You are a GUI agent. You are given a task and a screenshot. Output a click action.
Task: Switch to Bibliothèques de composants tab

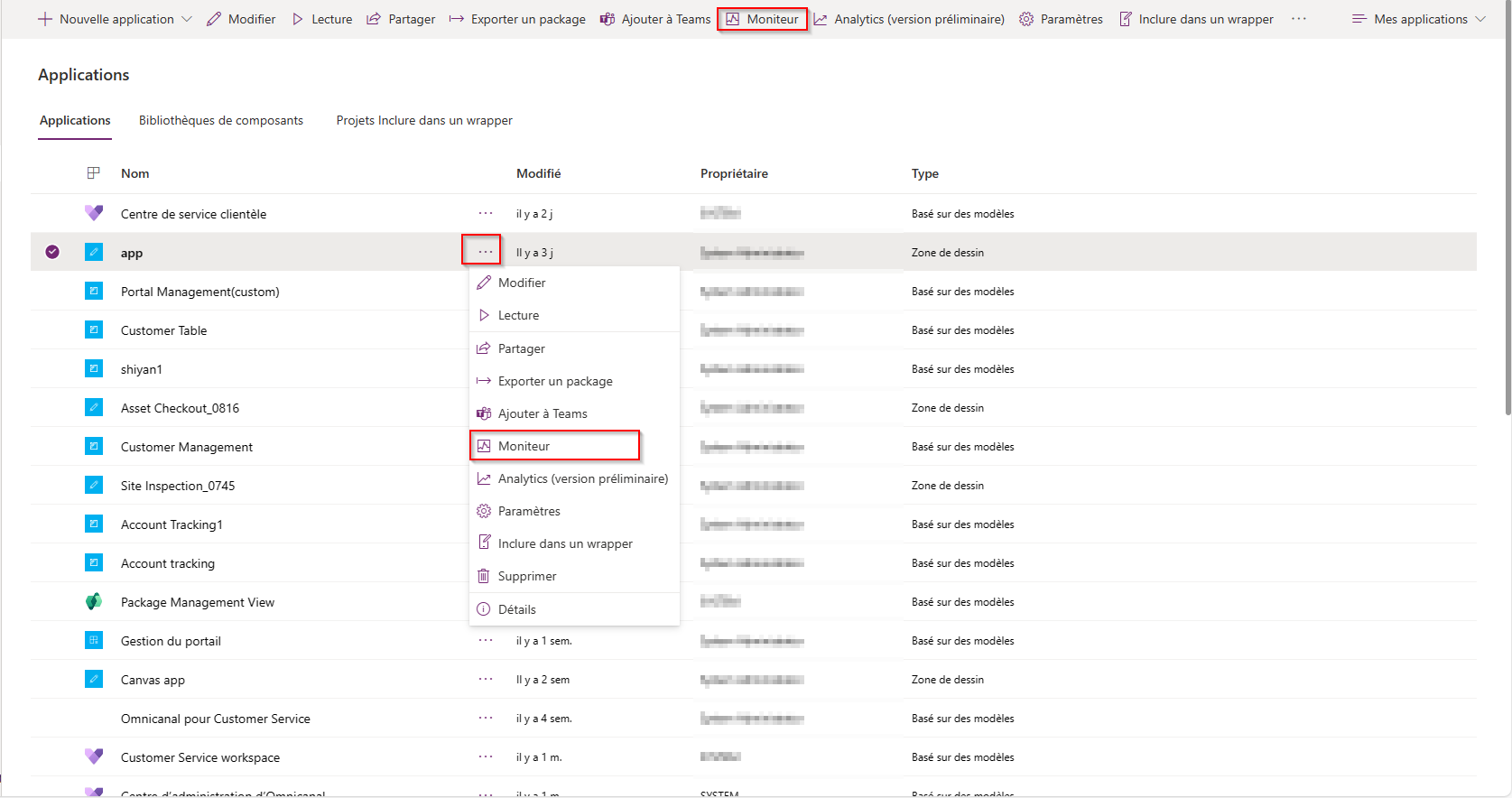[221, 120]
